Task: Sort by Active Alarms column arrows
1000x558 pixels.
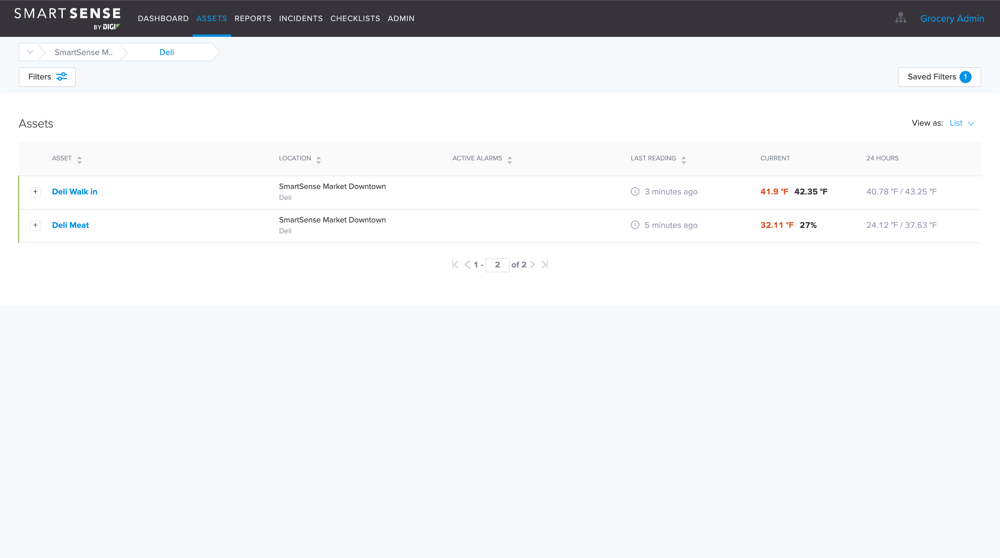Action: 510,159
